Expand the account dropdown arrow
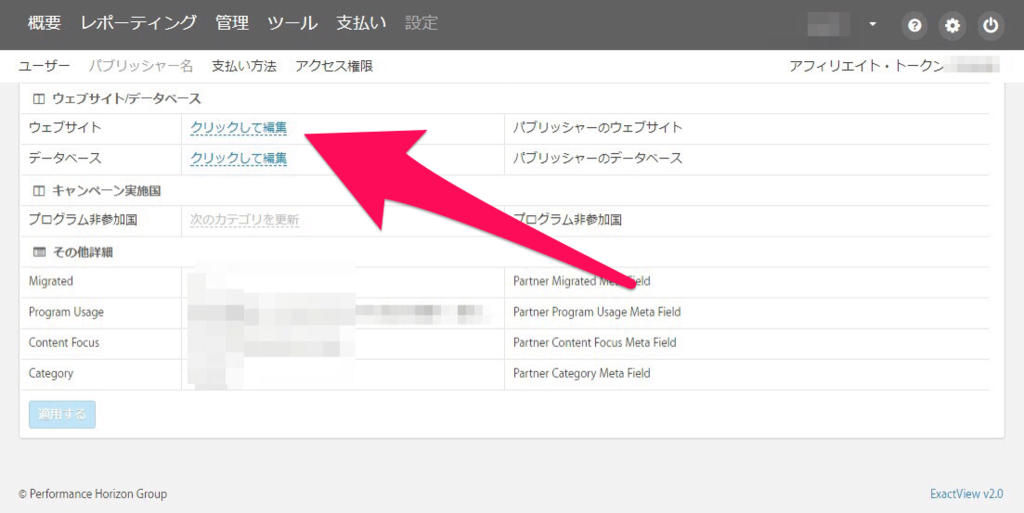 [872, 24]
